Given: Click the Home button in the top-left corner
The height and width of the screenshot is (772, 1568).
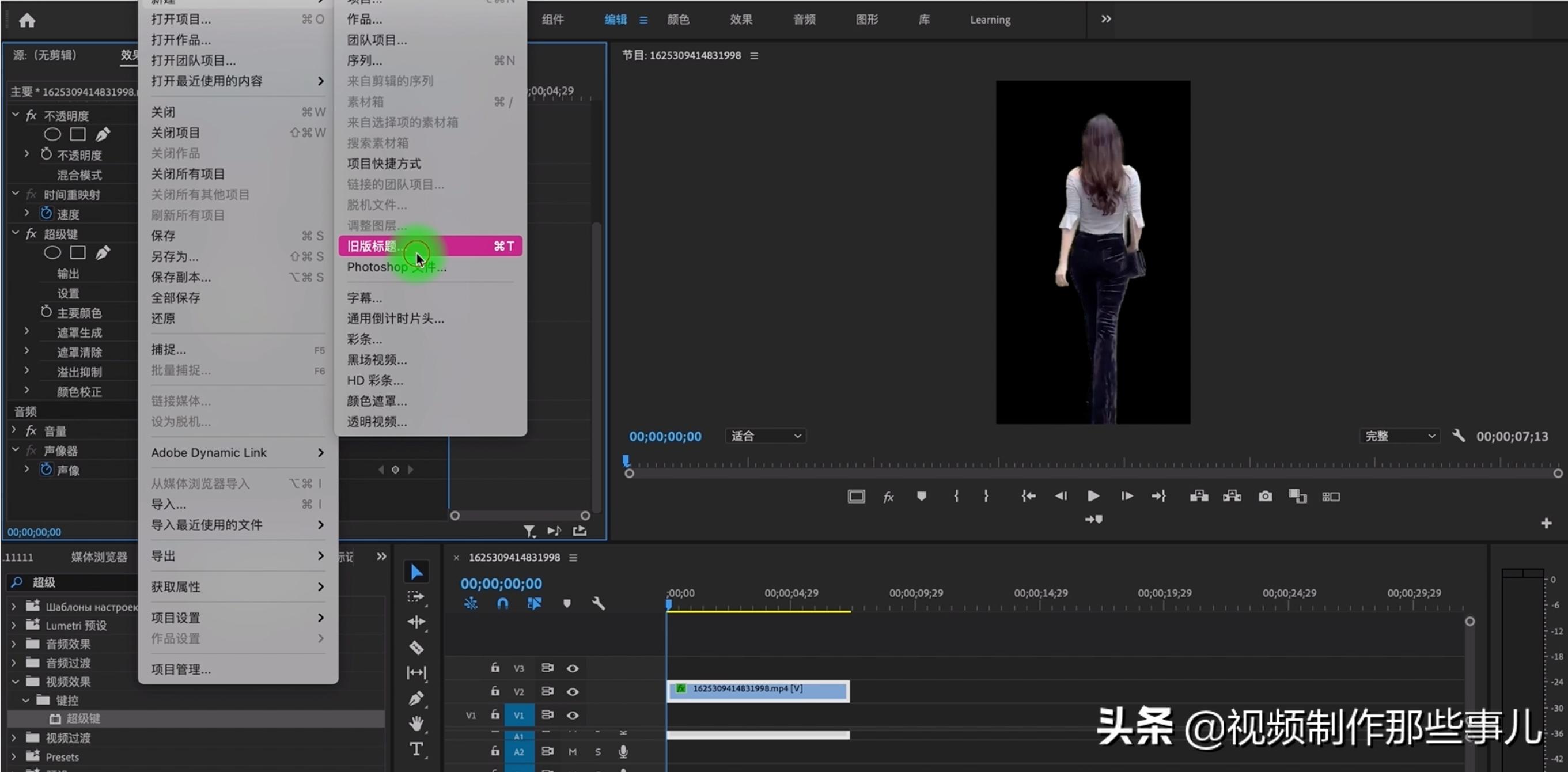Looking at the screenshot, I should [x=26, y=20].
